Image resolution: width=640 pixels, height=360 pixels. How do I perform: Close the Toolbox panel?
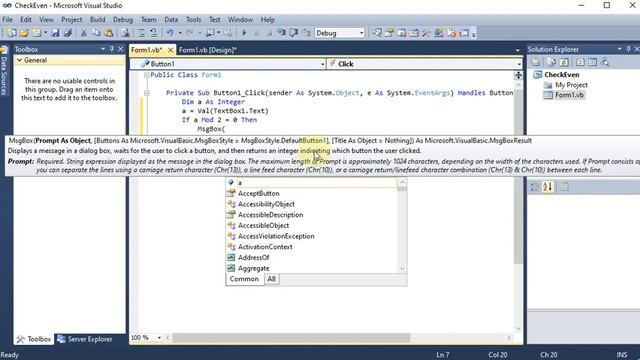coord(120,49)
